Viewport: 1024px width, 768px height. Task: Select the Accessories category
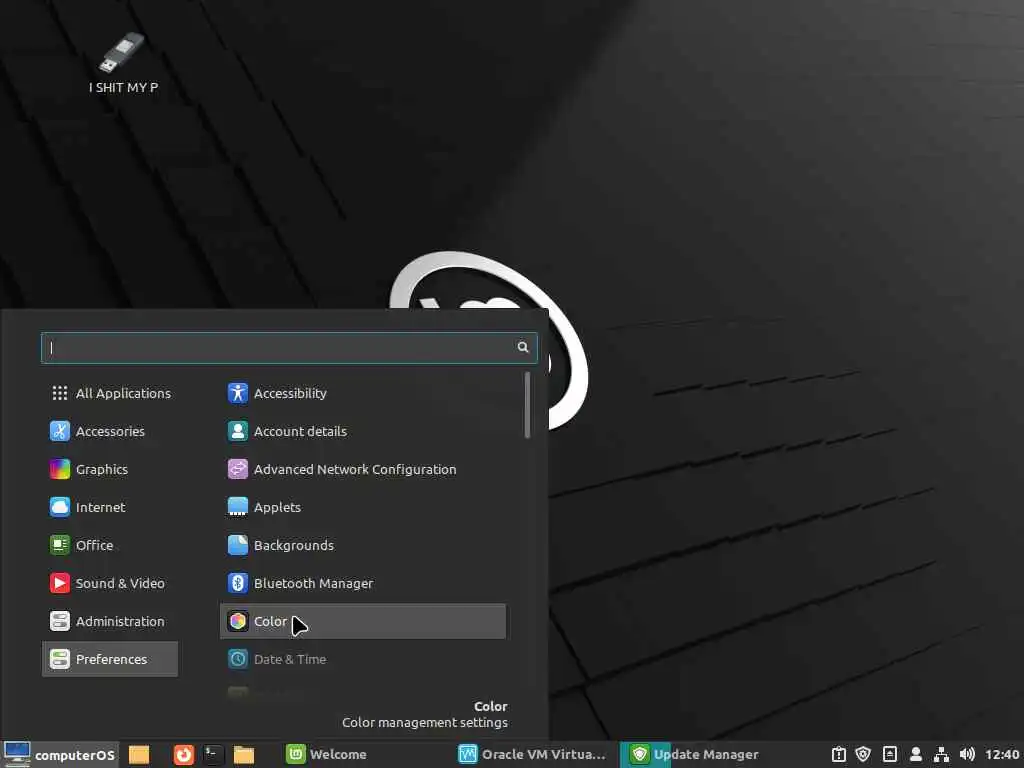point(110,431)
